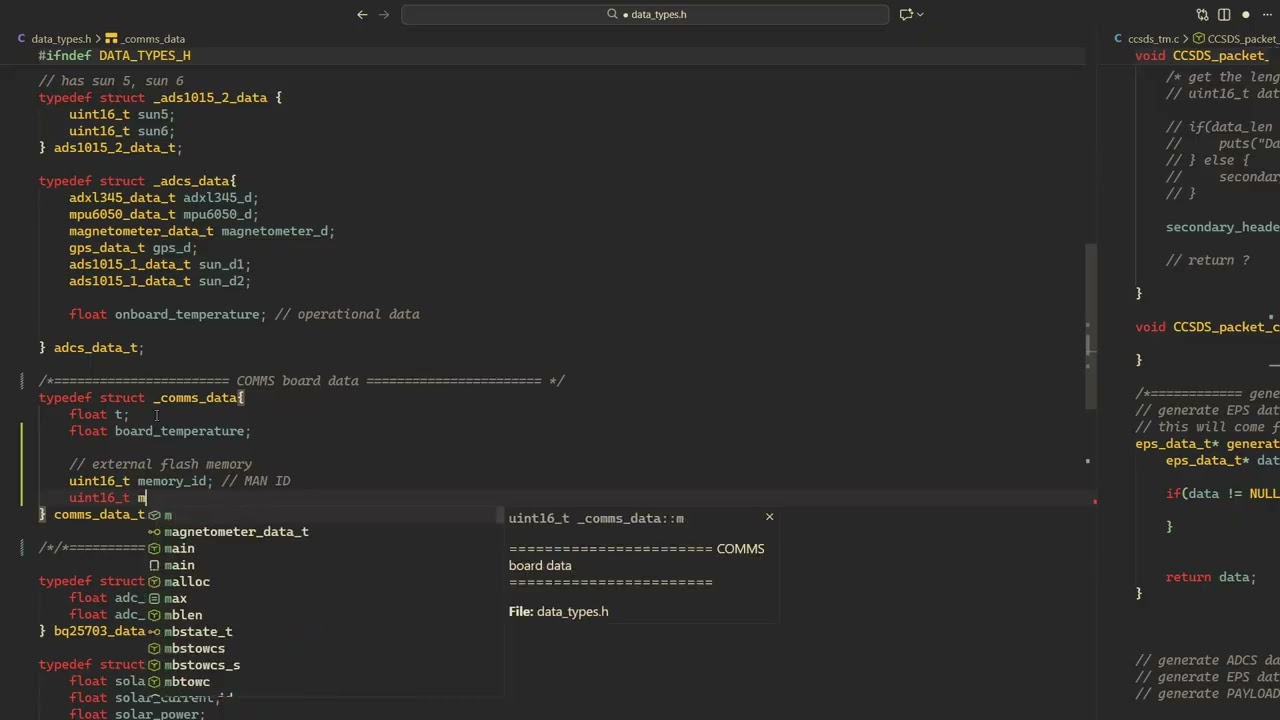
Task: Click 'magnetometer_data_t magnetometer_d;' line
Action: [202, 231]
